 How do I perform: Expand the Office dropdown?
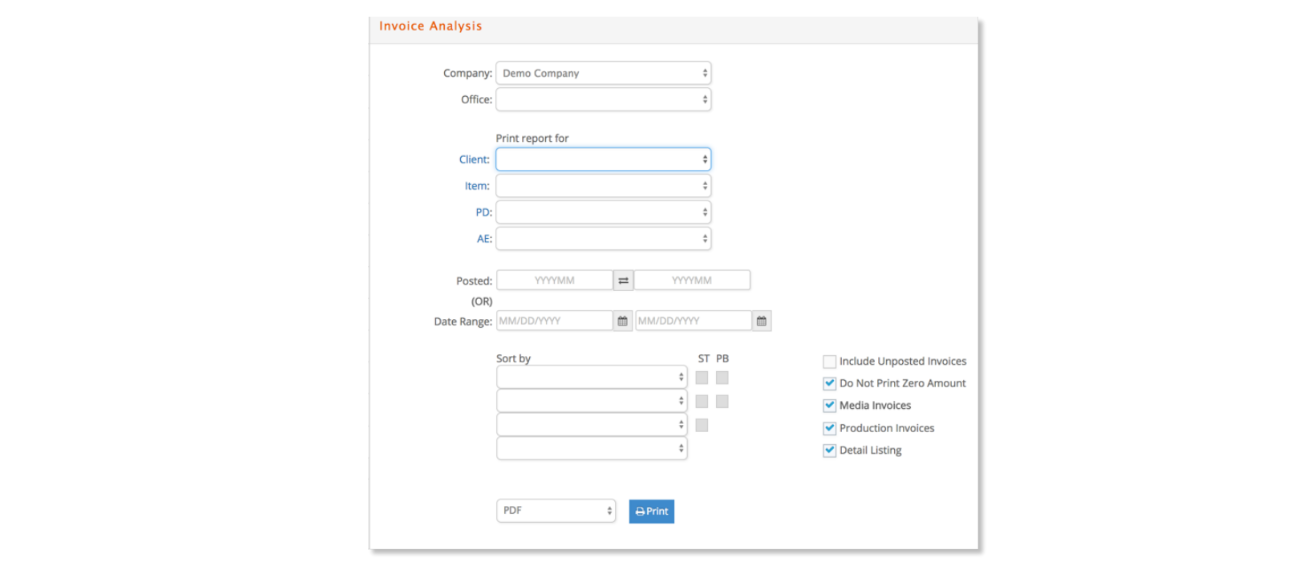(604, 99)
